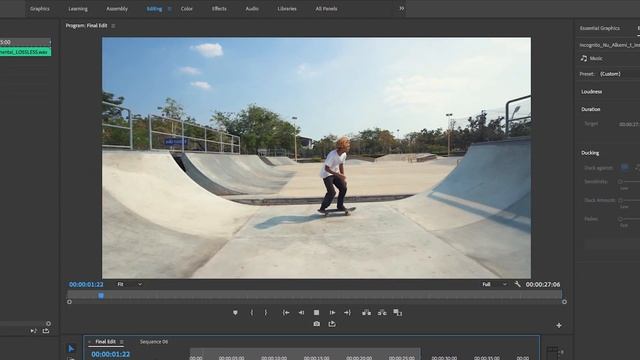The image size is (640, 360).
Task: Open the Button Editor plus icon
Action: [559, 325]
